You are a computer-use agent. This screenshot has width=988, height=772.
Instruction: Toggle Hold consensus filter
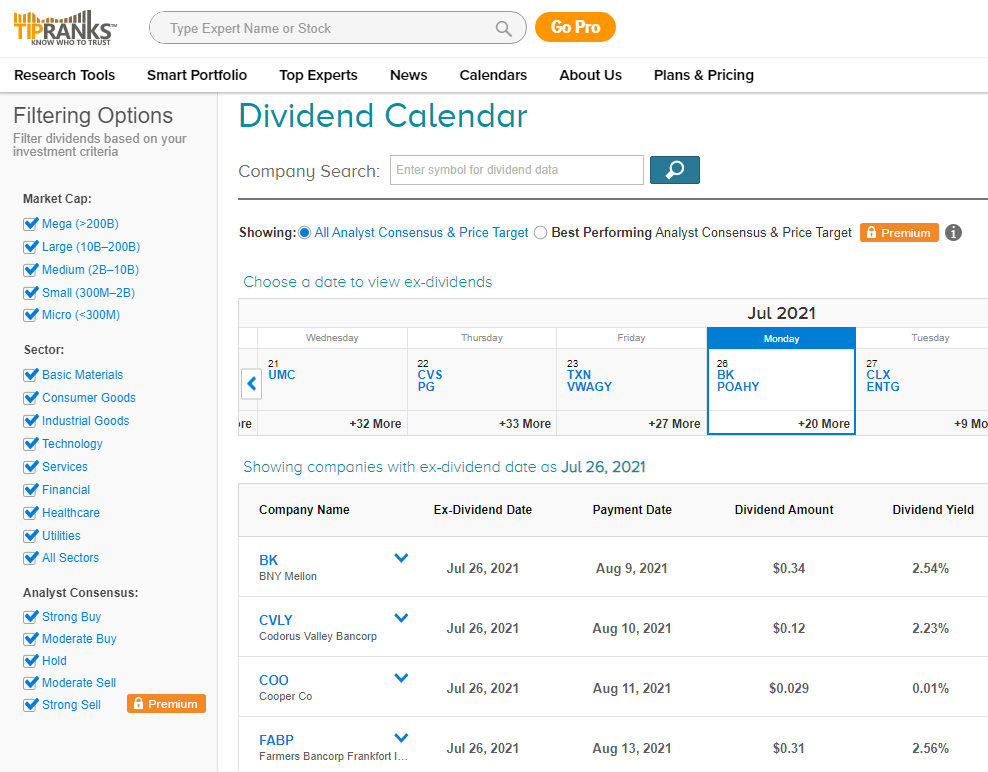pos(30,660)
